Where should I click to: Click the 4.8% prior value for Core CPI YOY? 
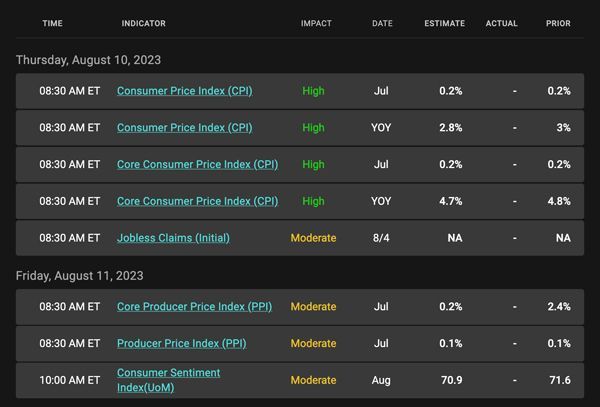tap(559, 201)
